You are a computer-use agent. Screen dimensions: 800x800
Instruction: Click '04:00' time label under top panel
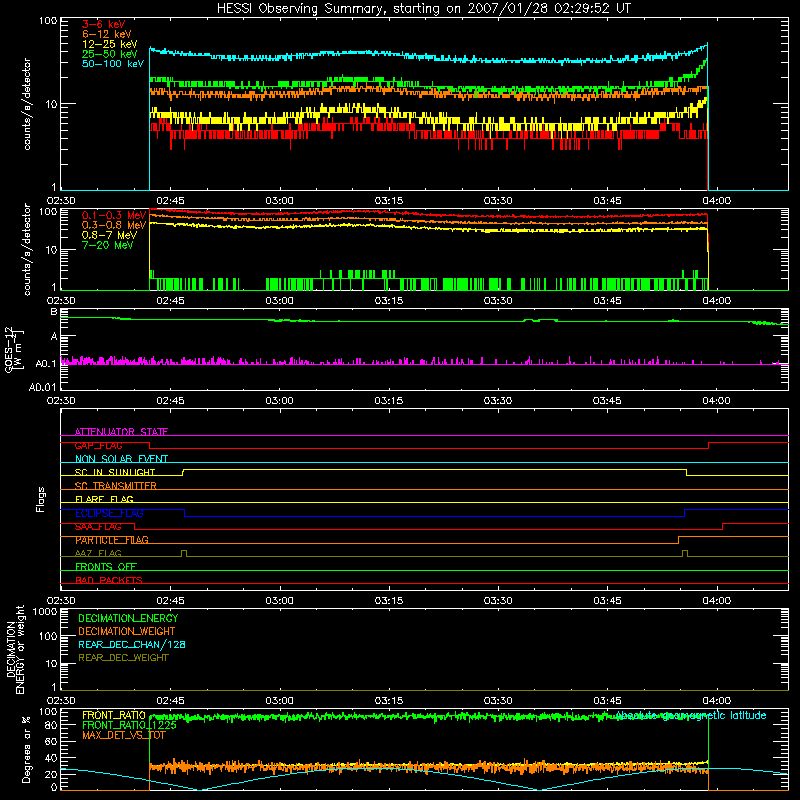click(x=716, y=201)
